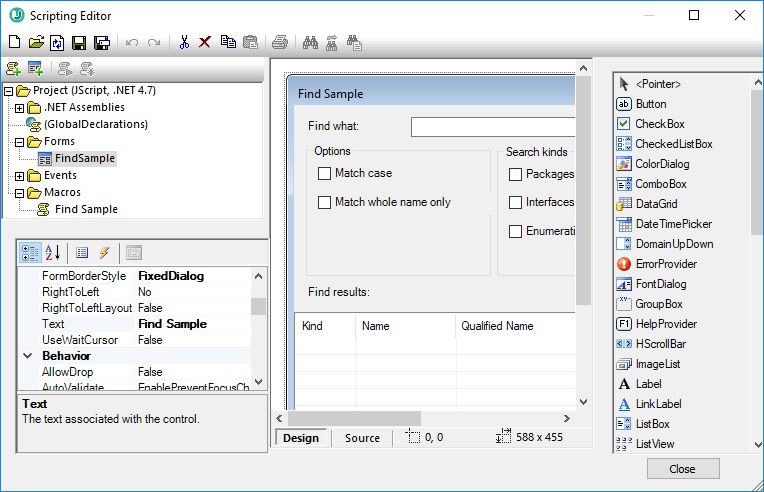Click the Open folder toolbar icon
The width and height of the screenshot is (764, 492).
click(36, 42)
